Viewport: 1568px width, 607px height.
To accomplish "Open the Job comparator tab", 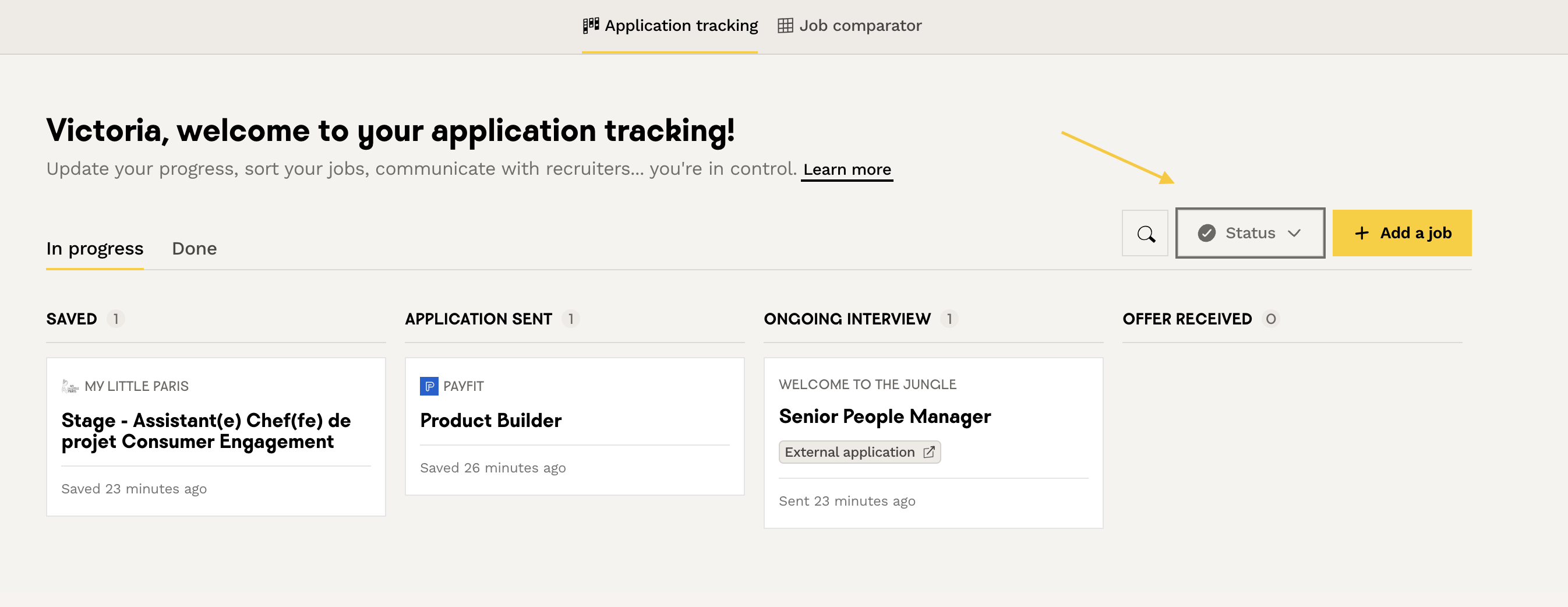I will 859,26.
